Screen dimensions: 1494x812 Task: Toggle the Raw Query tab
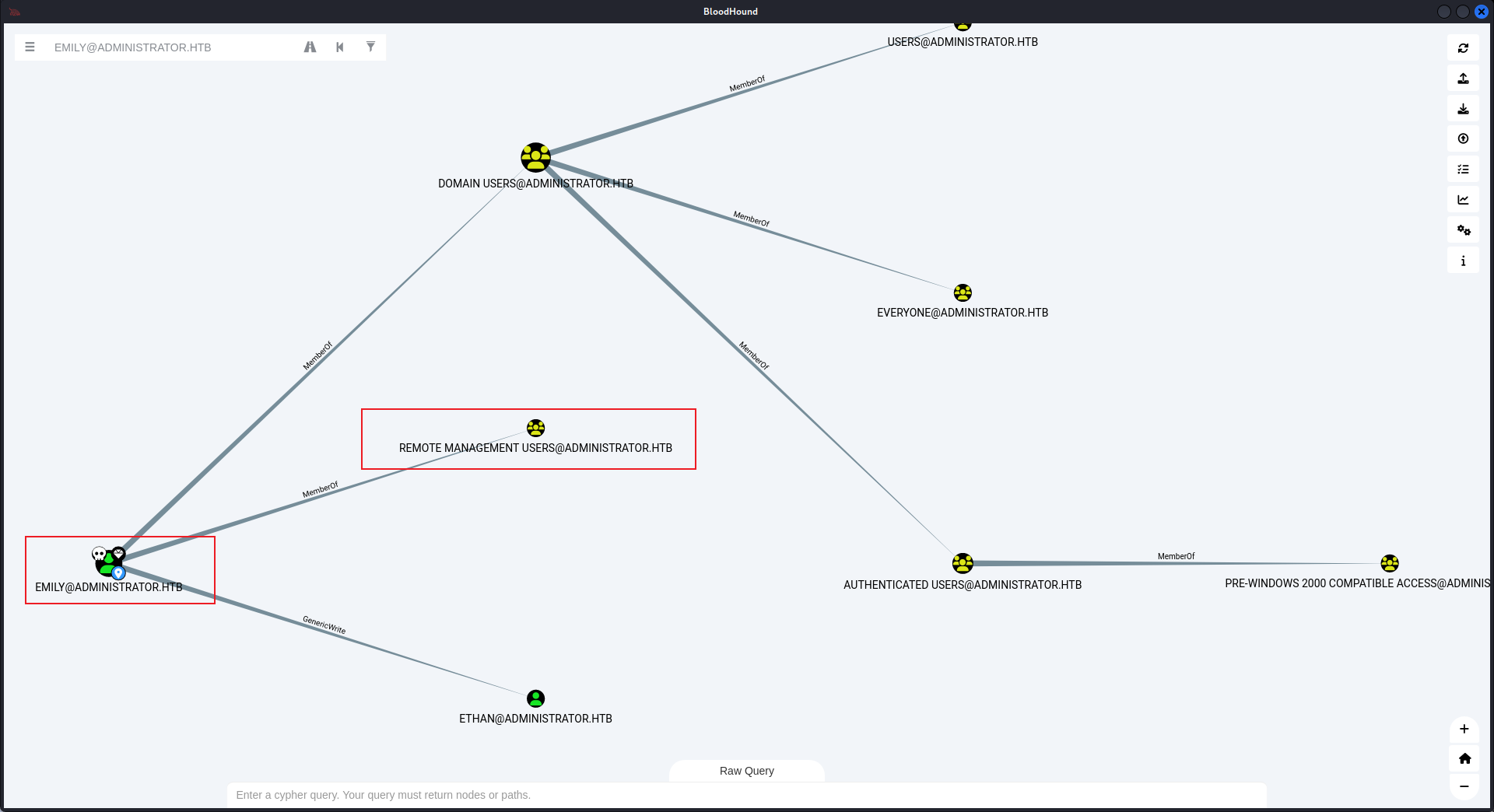(x=746, y=771)
